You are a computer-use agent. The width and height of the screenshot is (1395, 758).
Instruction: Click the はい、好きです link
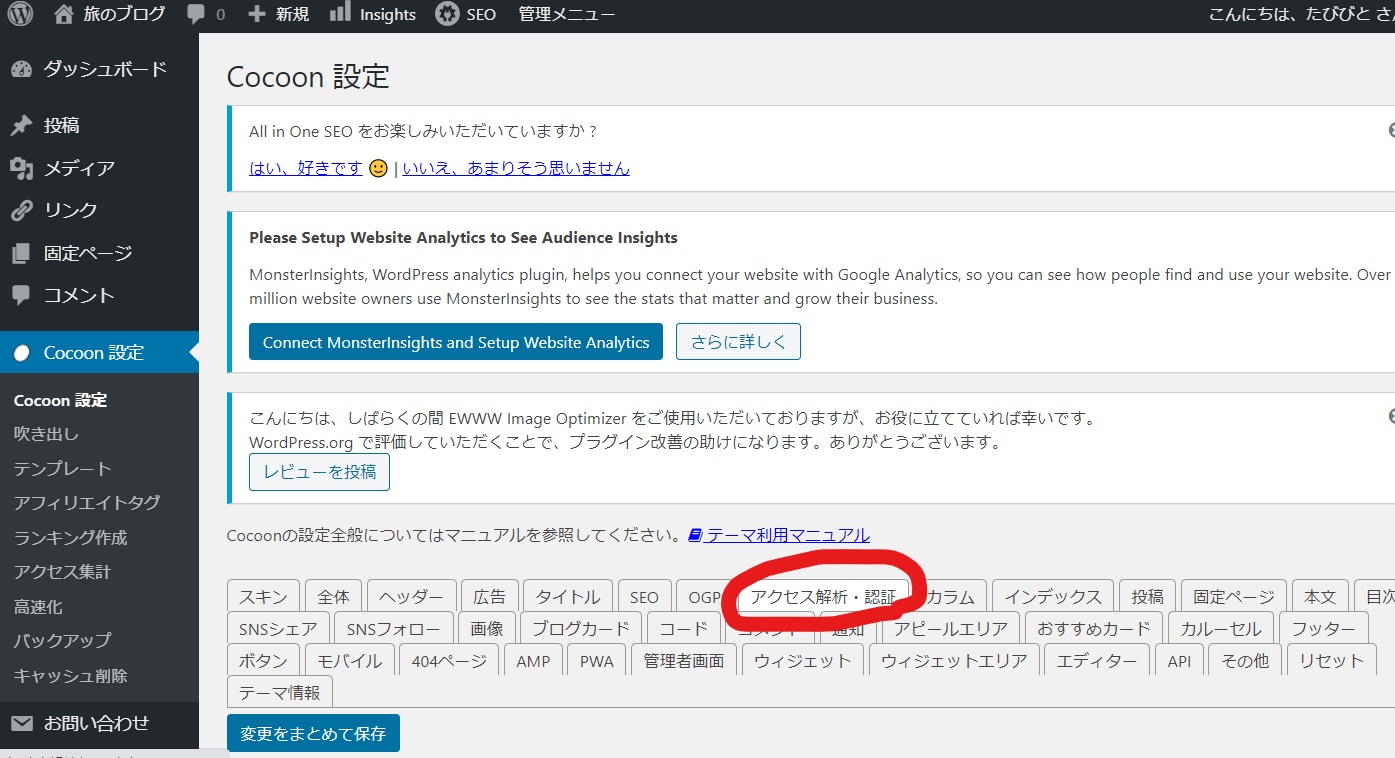306,168
